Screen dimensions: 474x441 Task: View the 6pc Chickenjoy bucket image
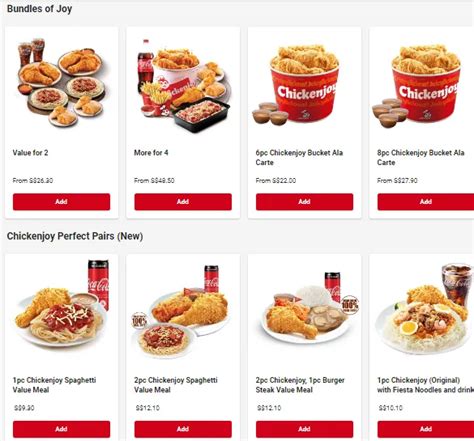pos(297,85)
